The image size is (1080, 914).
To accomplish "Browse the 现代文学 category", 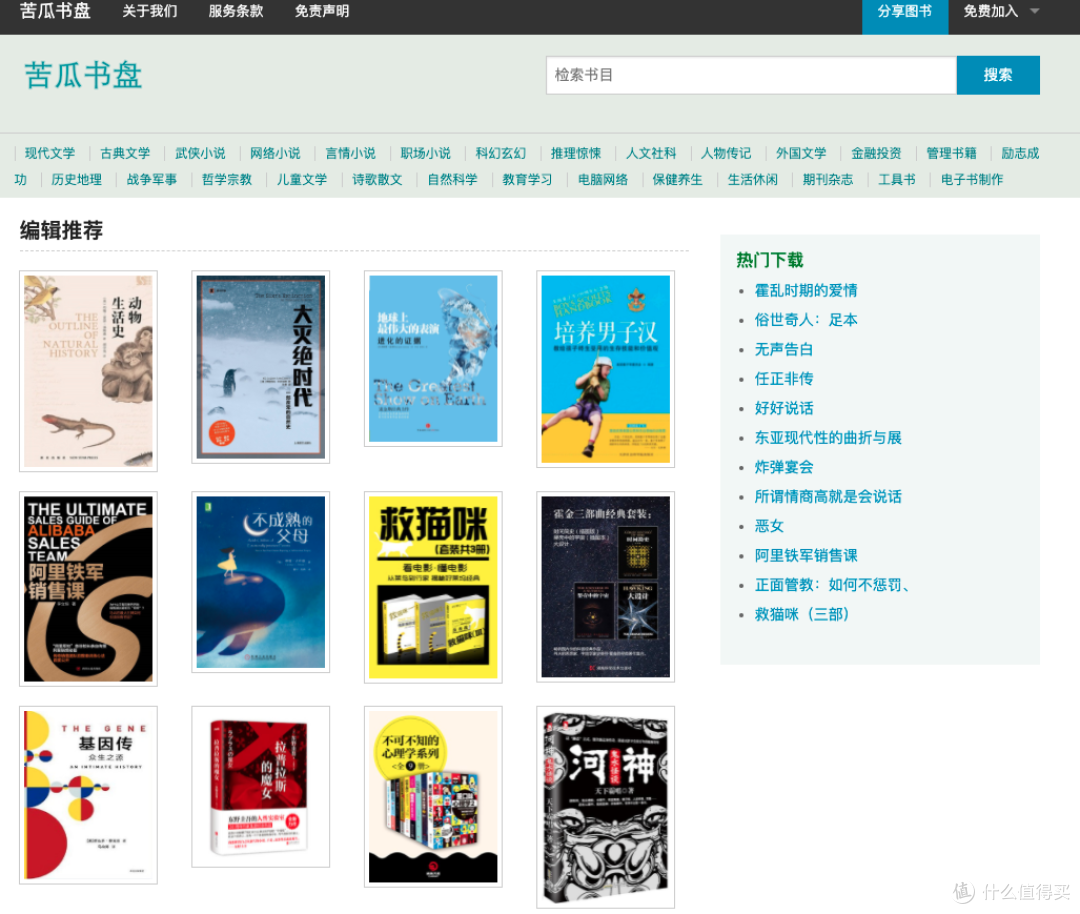I will pos(48,153).
